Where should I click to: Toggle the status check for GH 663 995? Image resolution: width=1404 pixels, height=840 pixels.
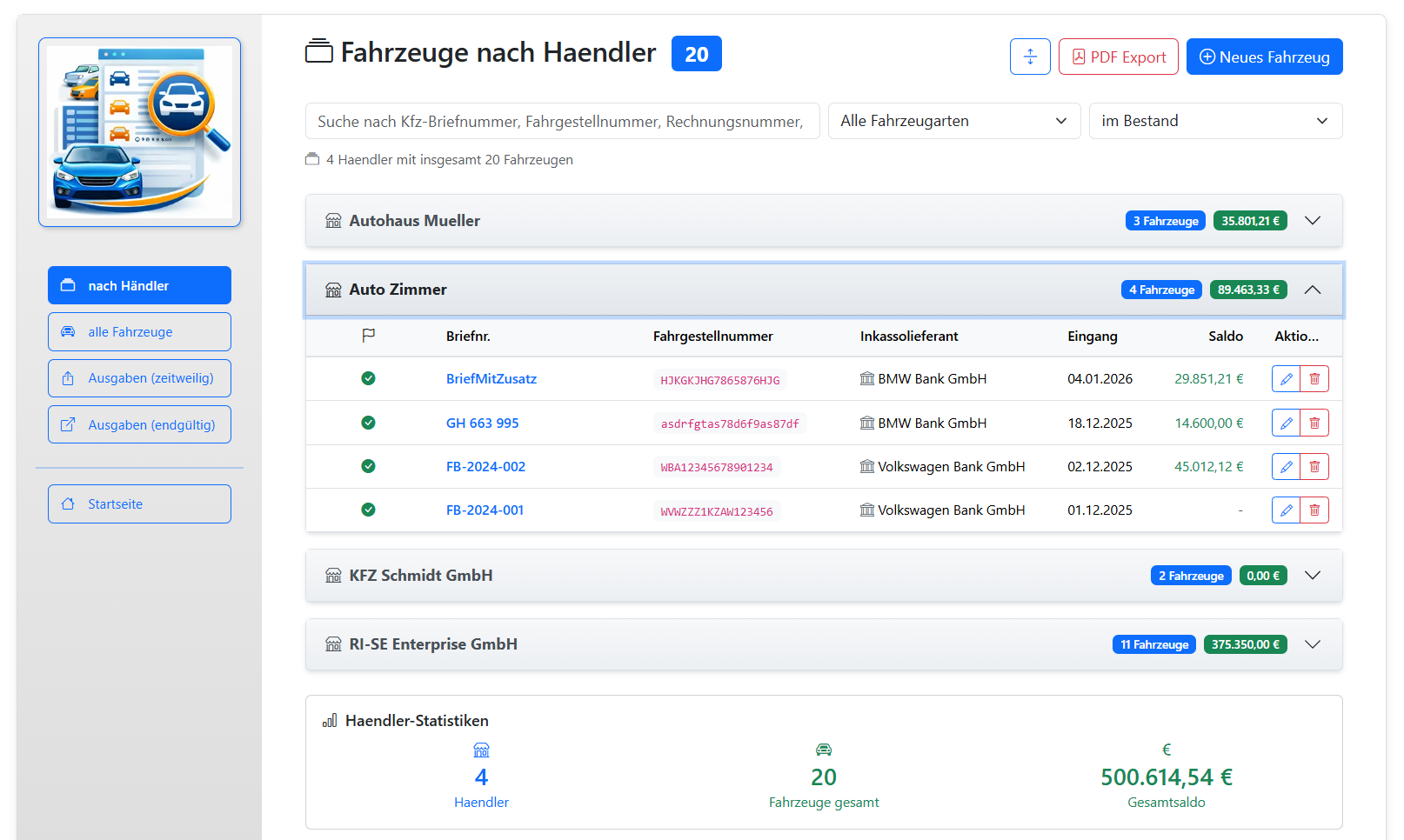368,423
